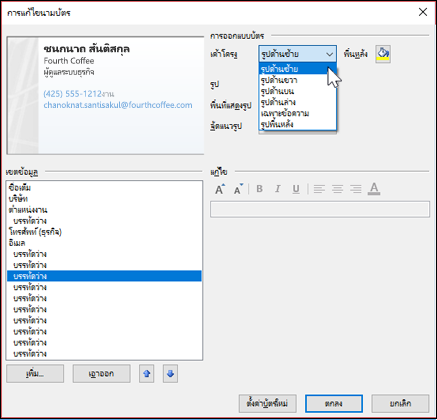Choose รูปด้านขวา from the layout list
The image size is (437, 420).
click(297, 80)
